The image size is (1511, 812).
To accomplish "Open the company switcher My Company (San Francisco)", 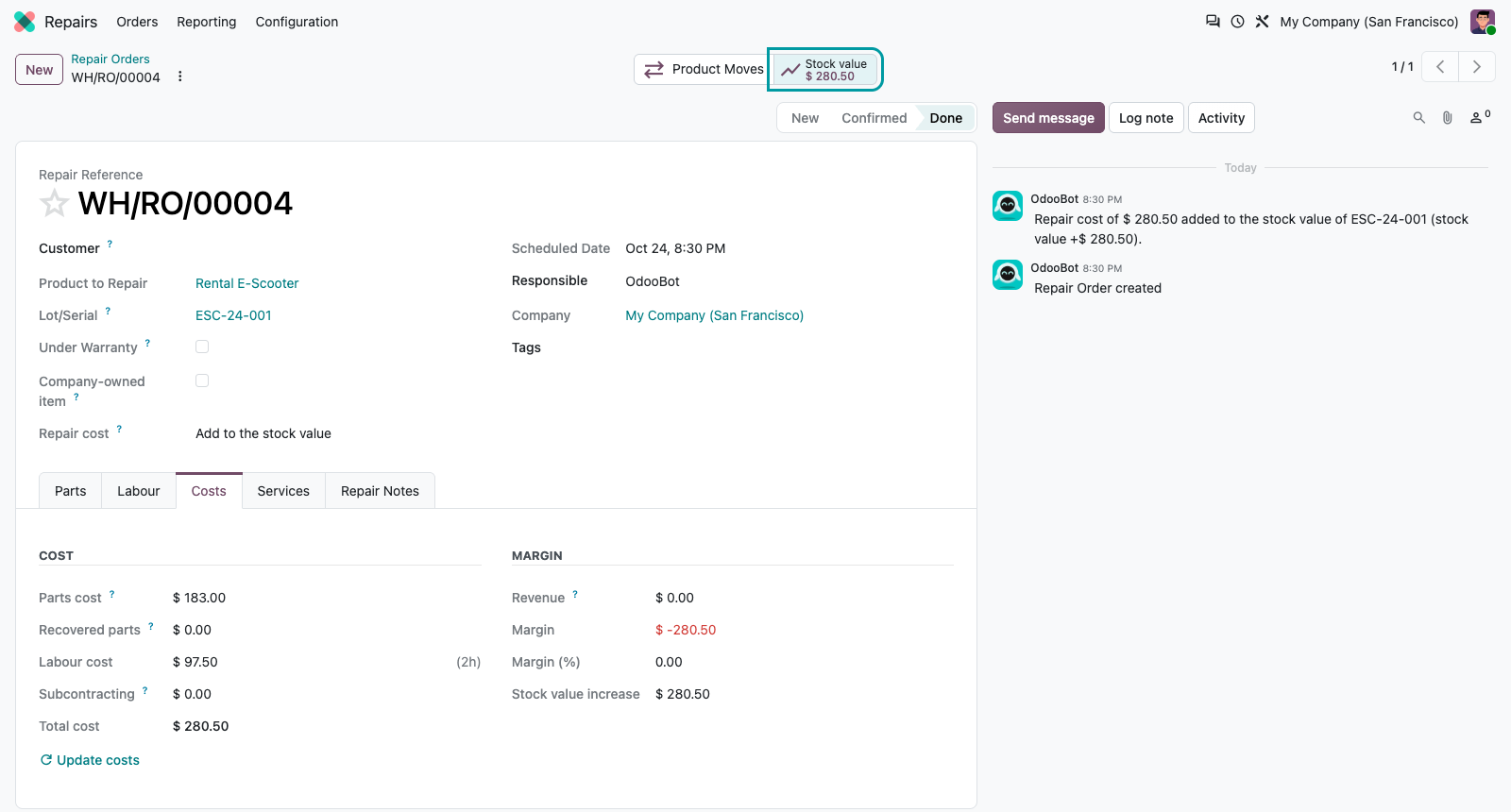I will [1369, 22].
